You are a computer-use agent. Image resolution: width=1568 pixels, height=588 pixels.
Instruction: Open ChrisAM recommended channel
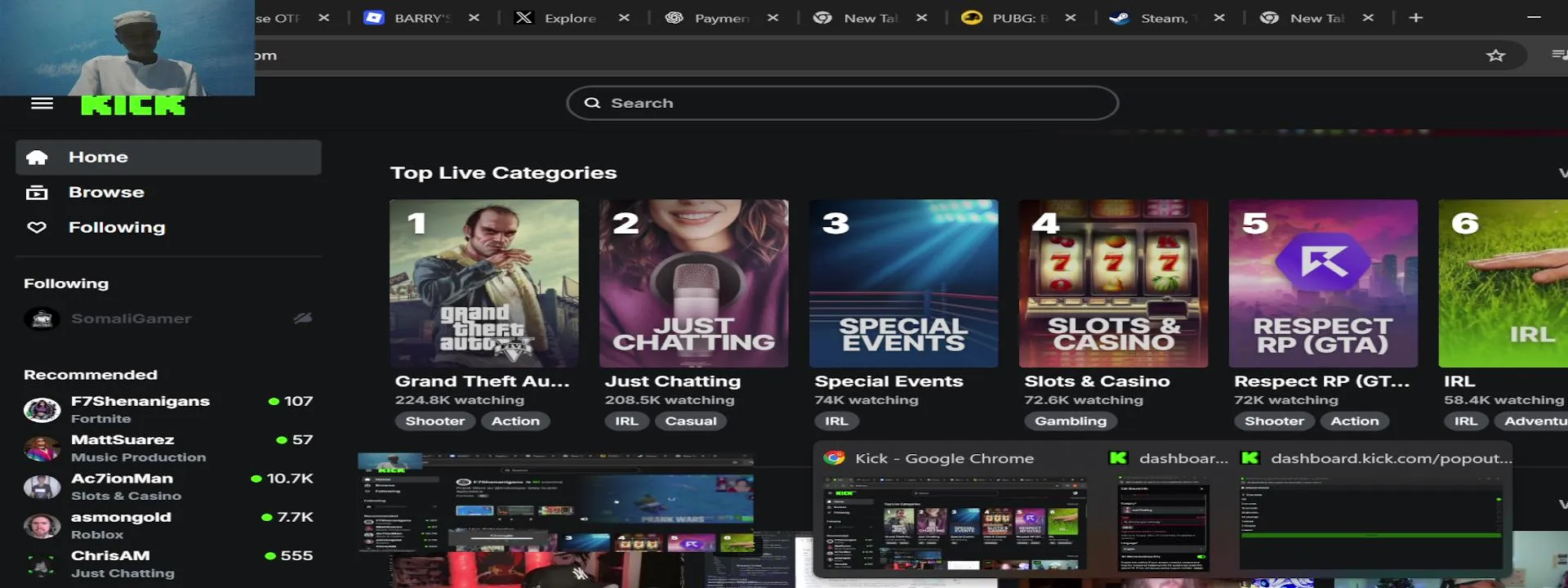168,563
